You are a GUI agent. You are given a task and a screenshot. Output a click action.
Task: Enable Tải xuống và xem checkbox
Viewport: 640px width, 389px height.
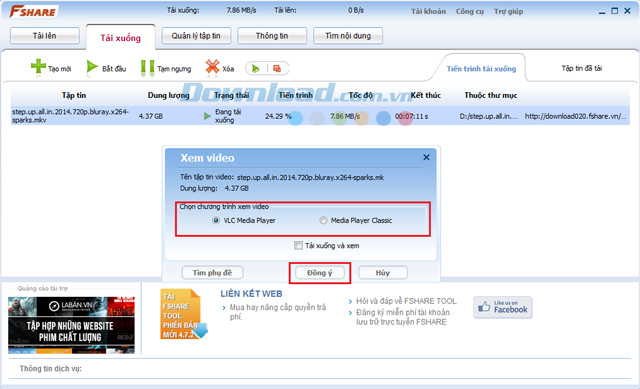[298, 245]
